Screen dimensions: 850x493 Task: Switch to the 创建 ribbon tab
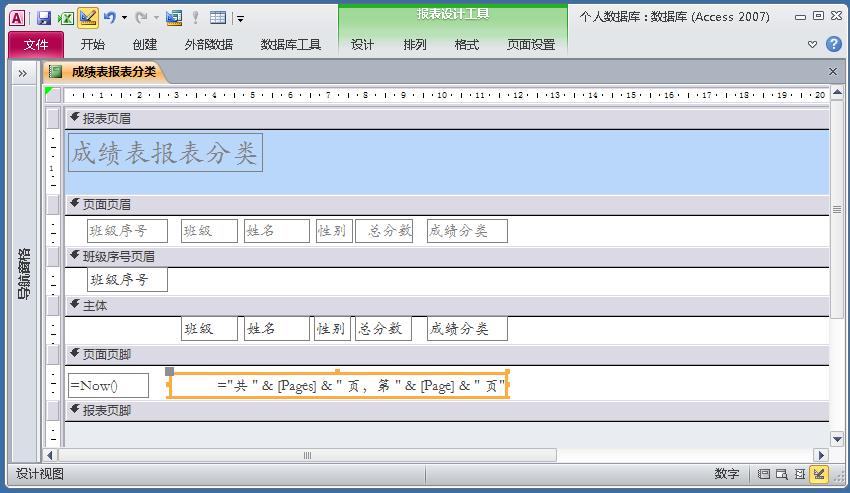point(145,44)
